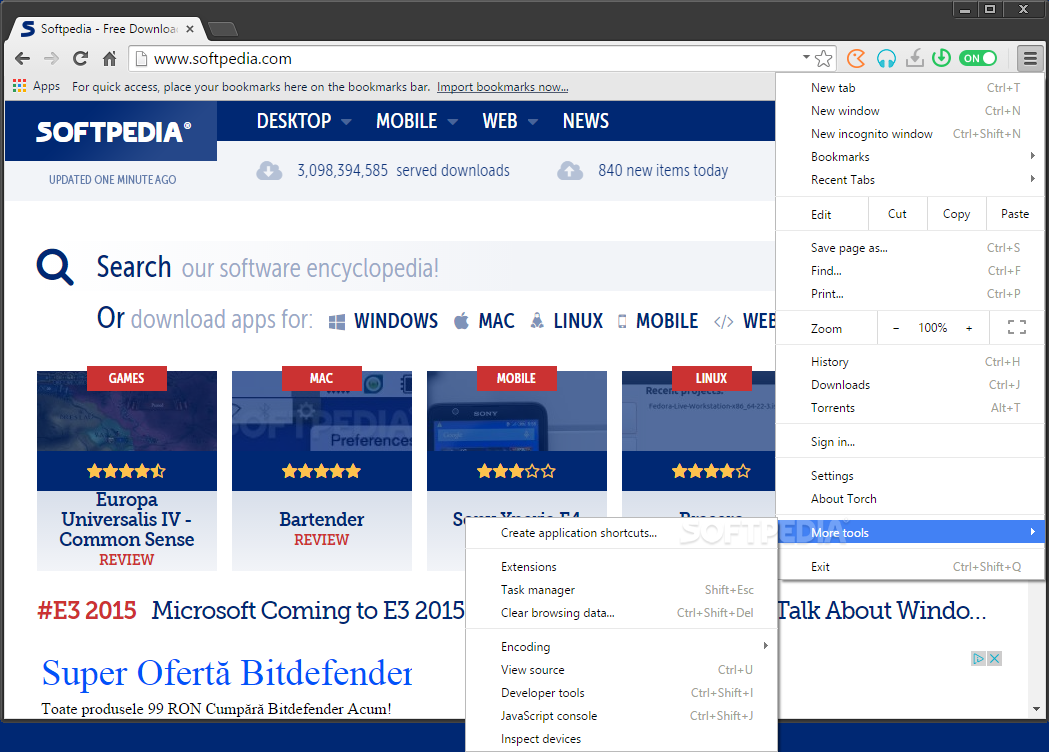Click the Windows logo icon

tap(337, 322)
